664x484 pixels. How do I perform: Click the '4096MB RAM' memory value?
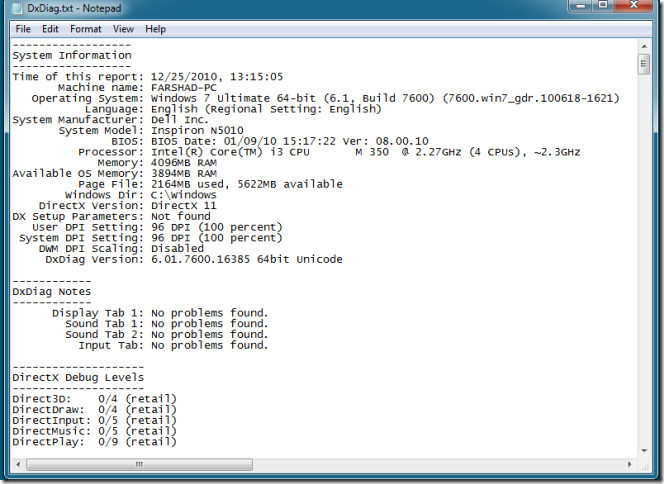tap(184, 163)
